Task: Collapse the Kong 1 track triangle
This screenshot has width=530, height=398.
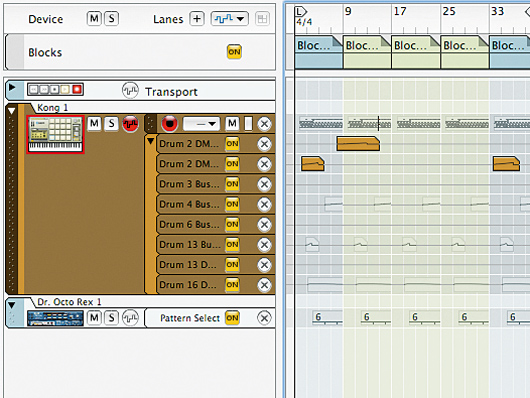Action: [x=11, y=110]
